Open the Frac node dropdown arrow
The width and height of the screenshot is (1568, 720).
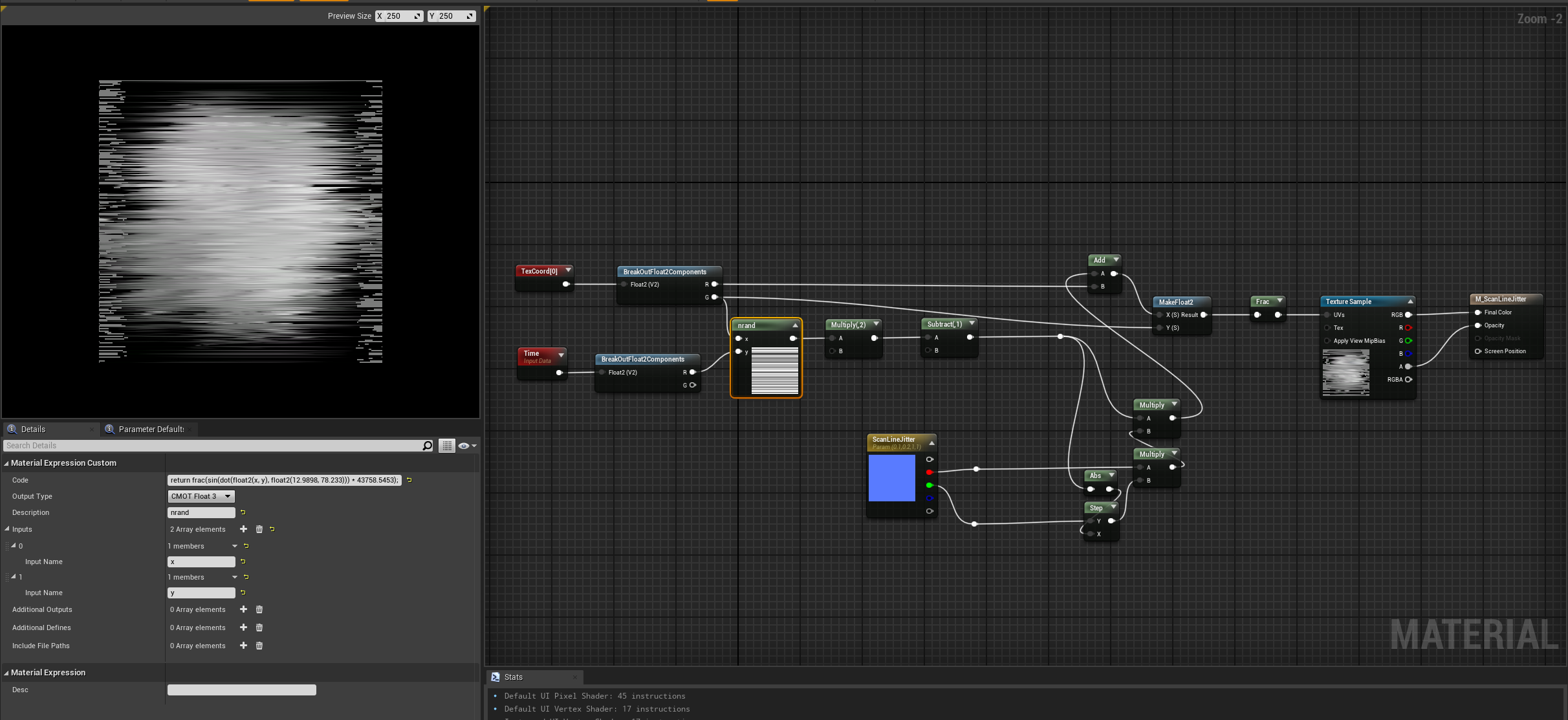click(x=1279, y=300)
